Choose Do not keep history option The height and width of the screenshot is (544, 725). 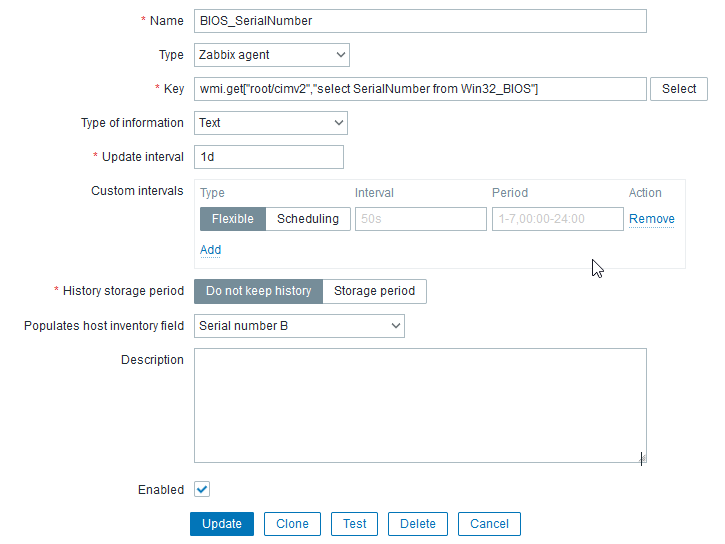[258, 291]
